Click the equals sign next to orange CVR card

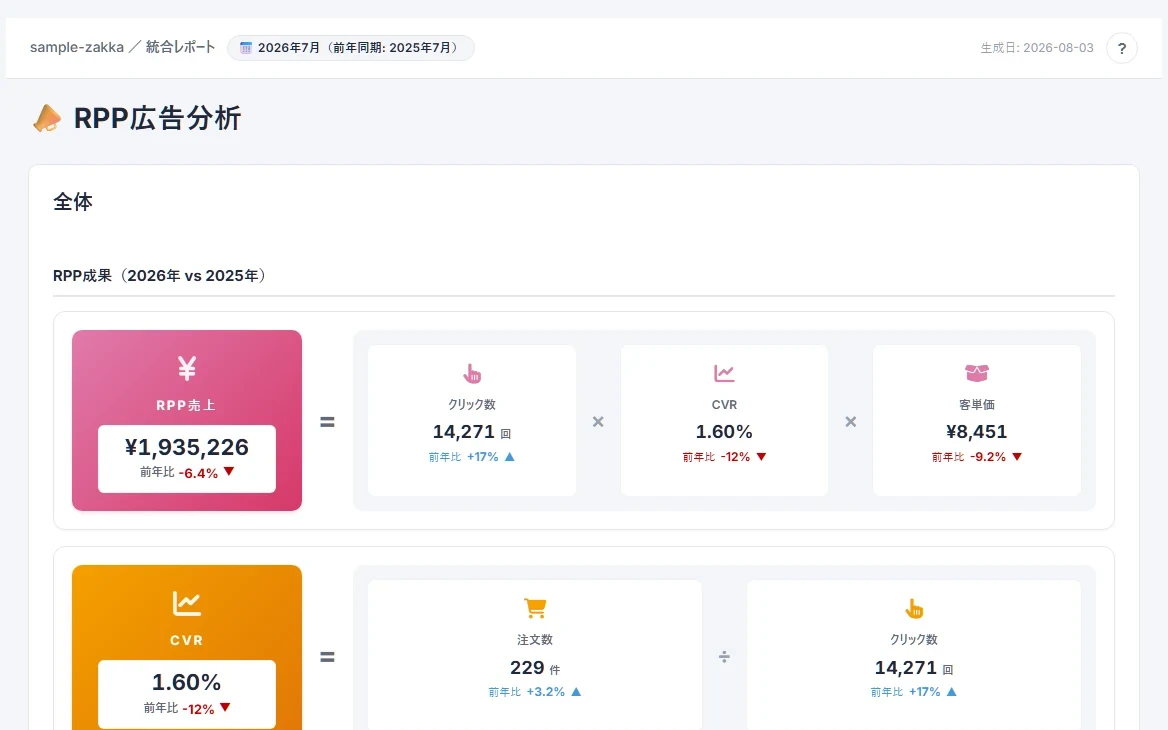tap(327, 658)
